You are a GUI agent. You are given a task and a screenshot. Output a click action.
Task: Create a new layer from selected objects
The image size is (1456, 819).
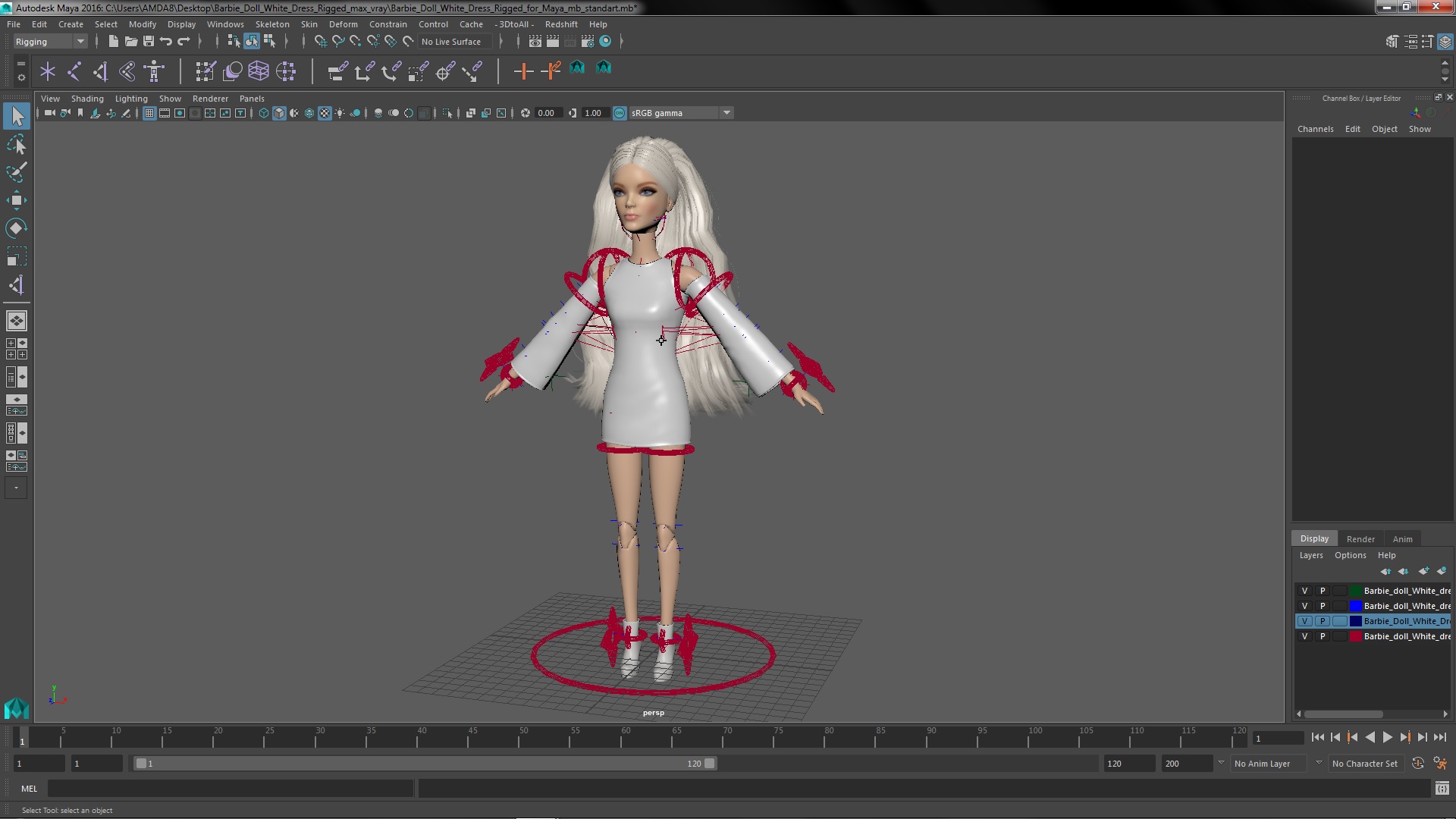(x=1442, y=571)
